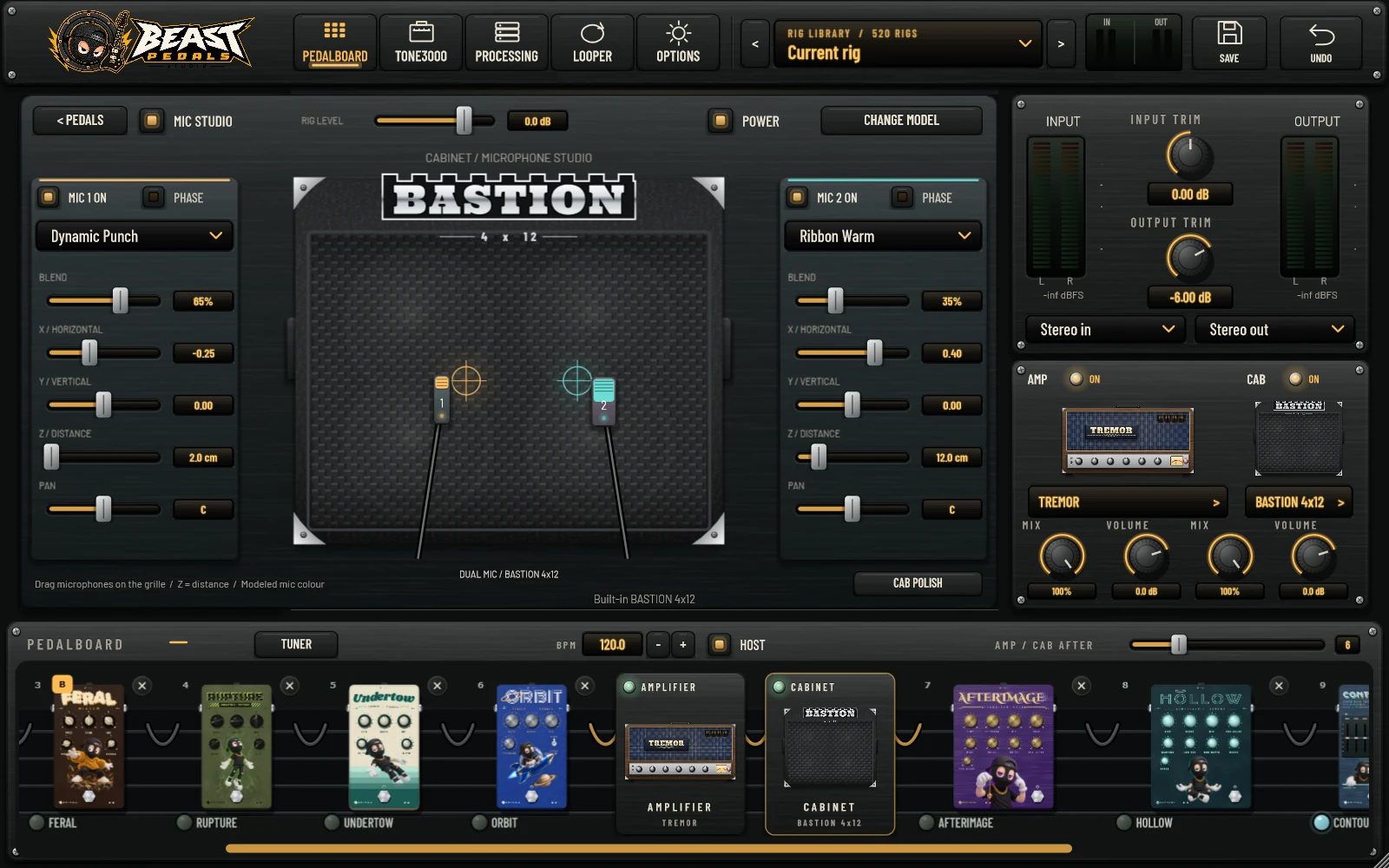Remove the RUPTURE pedal

pos(290,686)
